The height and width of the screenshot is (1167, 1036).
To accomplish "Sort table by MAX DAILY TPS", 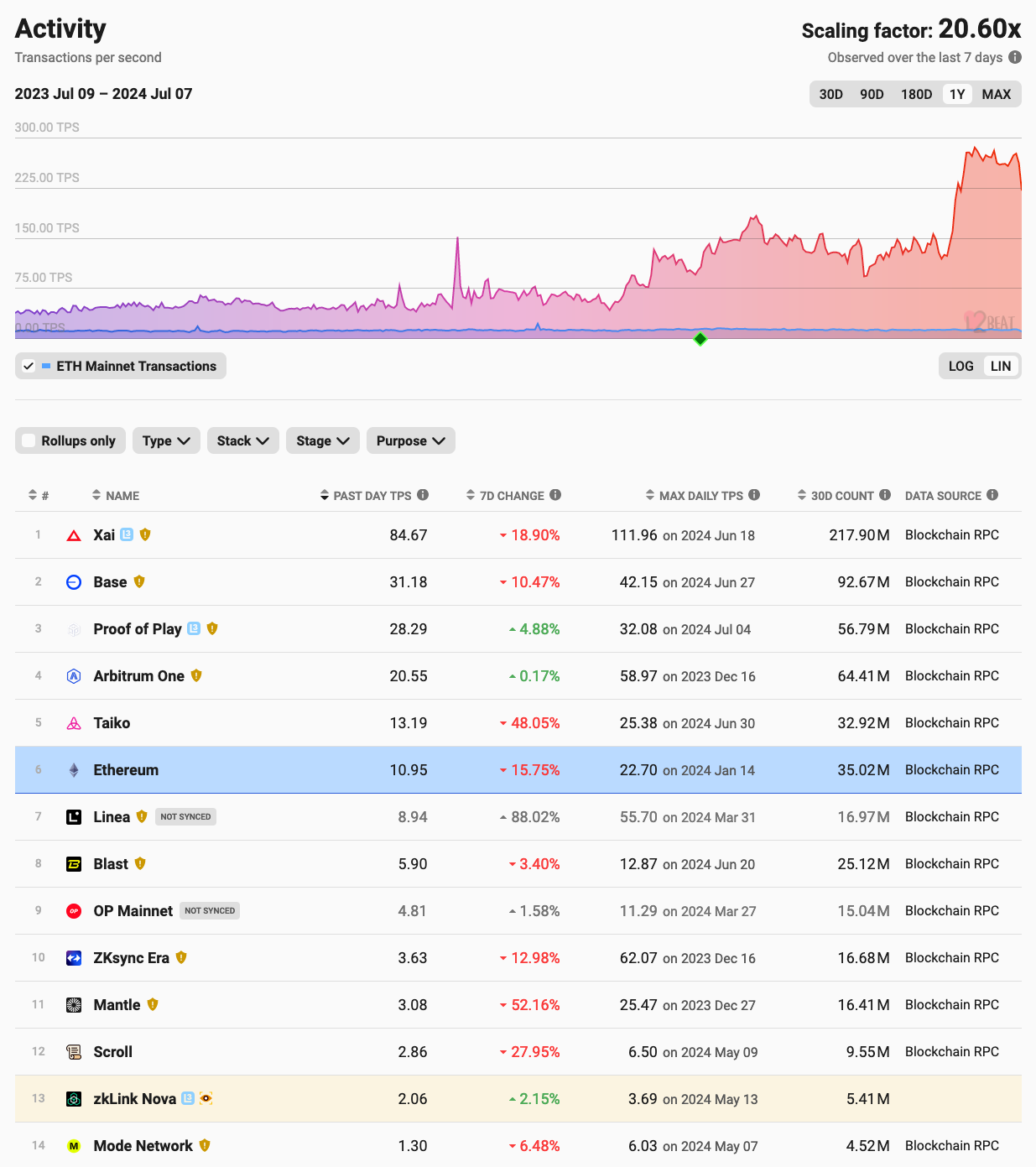I will [x=695, y=495].
